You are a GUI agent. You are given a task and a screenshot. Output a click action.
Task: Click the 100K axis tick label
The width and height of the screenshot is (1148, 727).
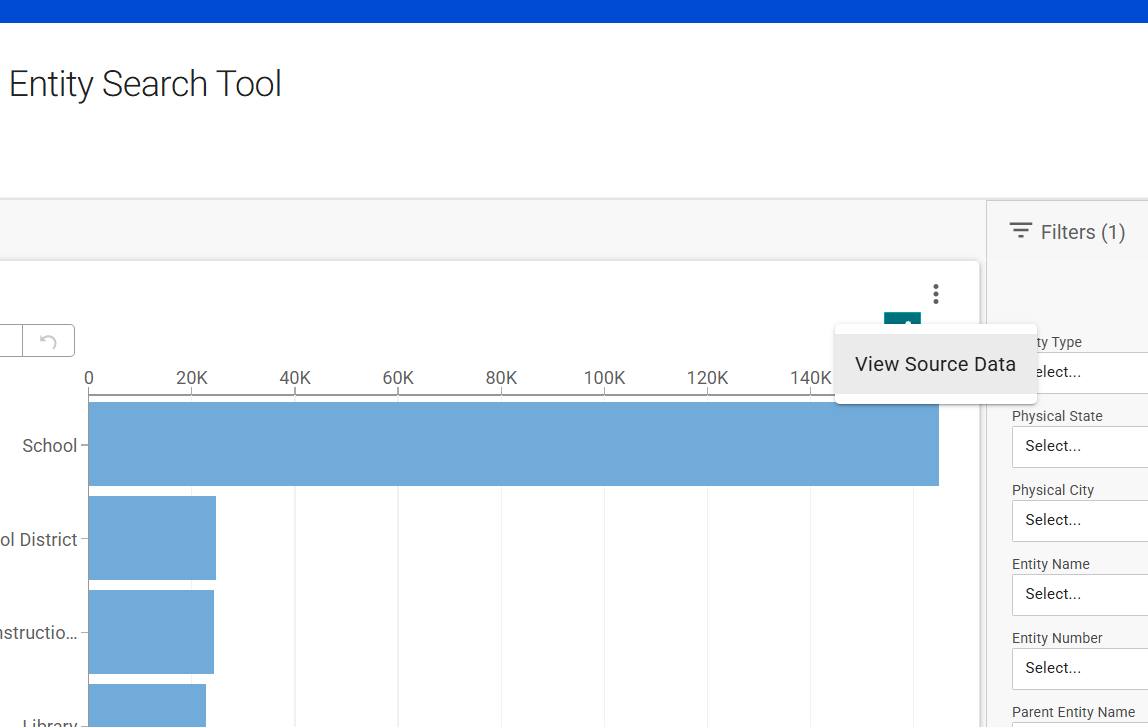pyautogui.click(x=604, y=378)
